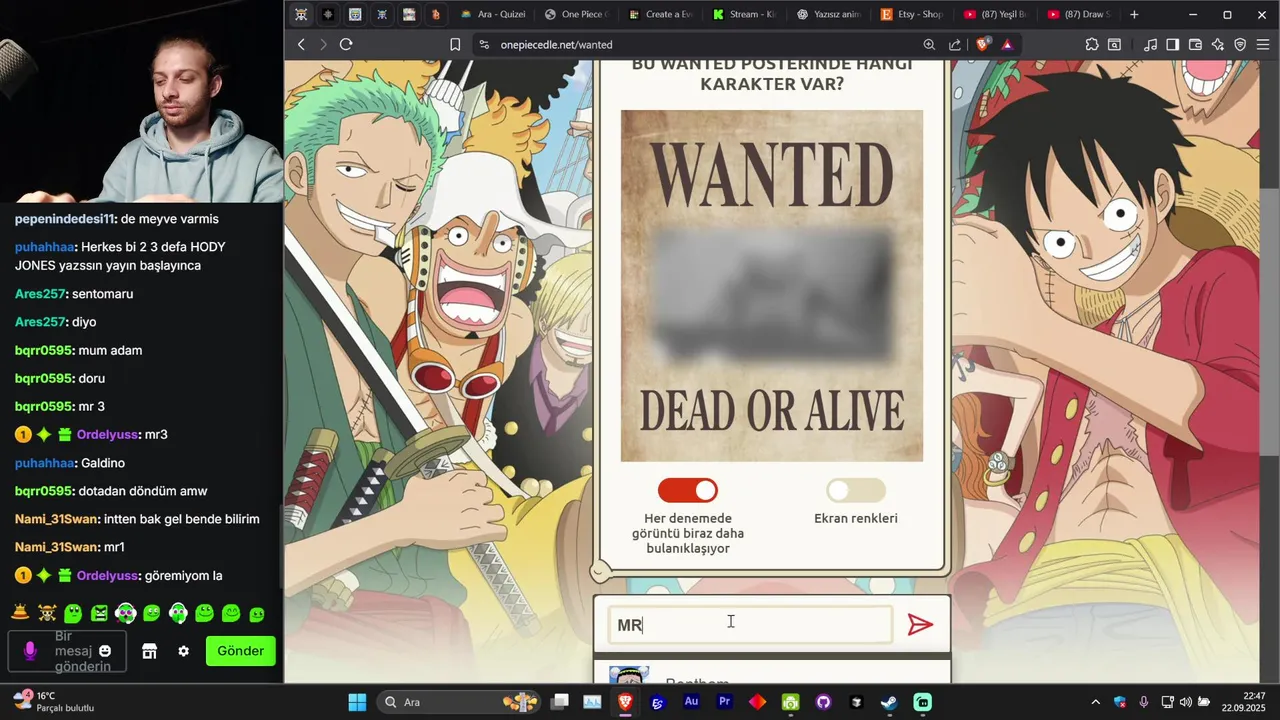Click username Ares257 on the sentomaru message
This screenshot has height=720, width=1280.
[40, 294]
